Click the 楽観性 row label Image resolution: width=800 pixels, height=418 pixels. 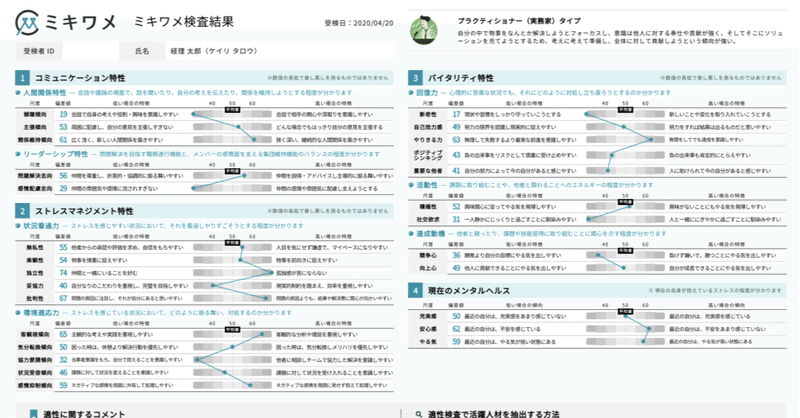coord(35,260)
